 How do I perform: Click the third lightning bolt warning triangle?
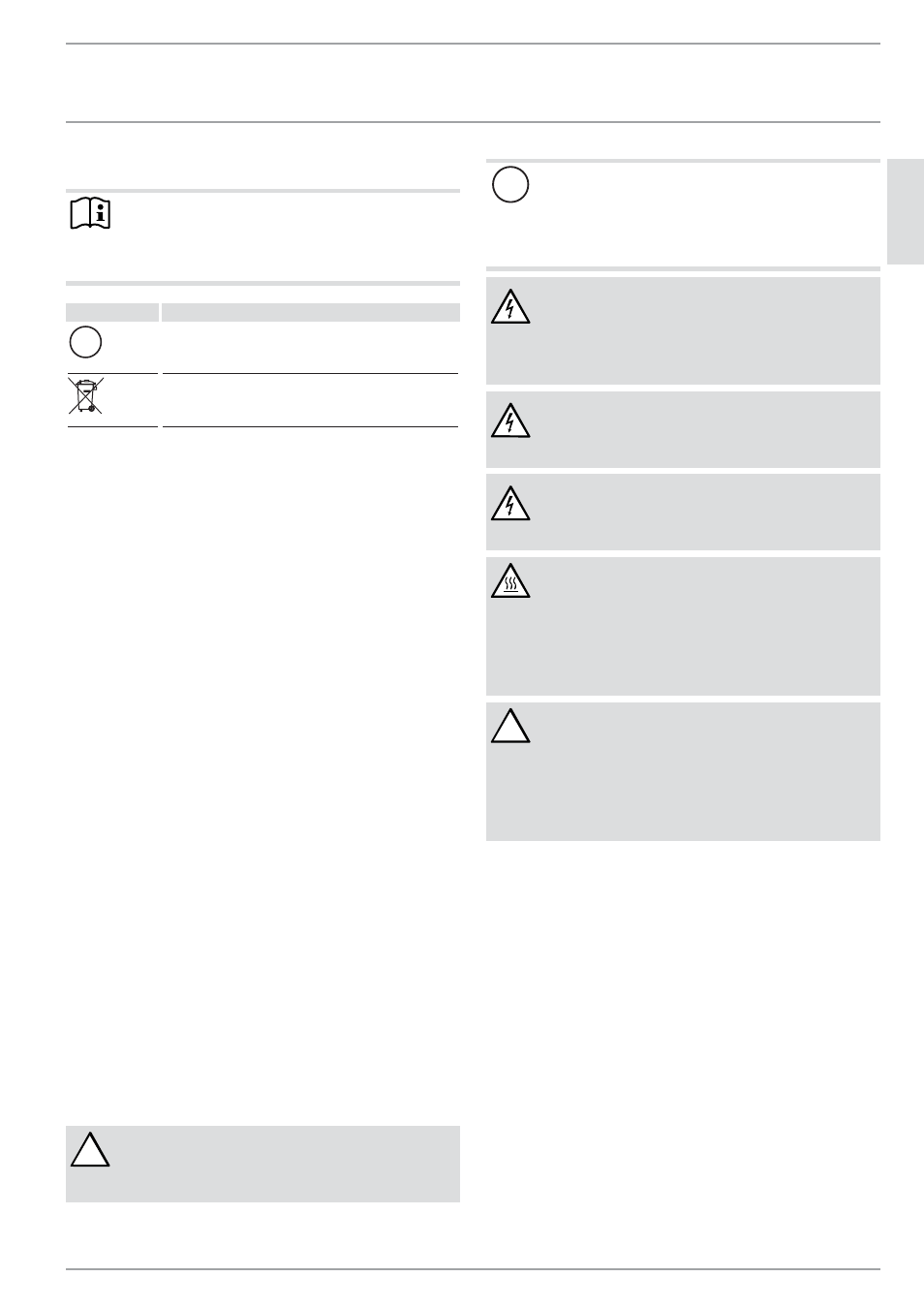click(510, 502)
